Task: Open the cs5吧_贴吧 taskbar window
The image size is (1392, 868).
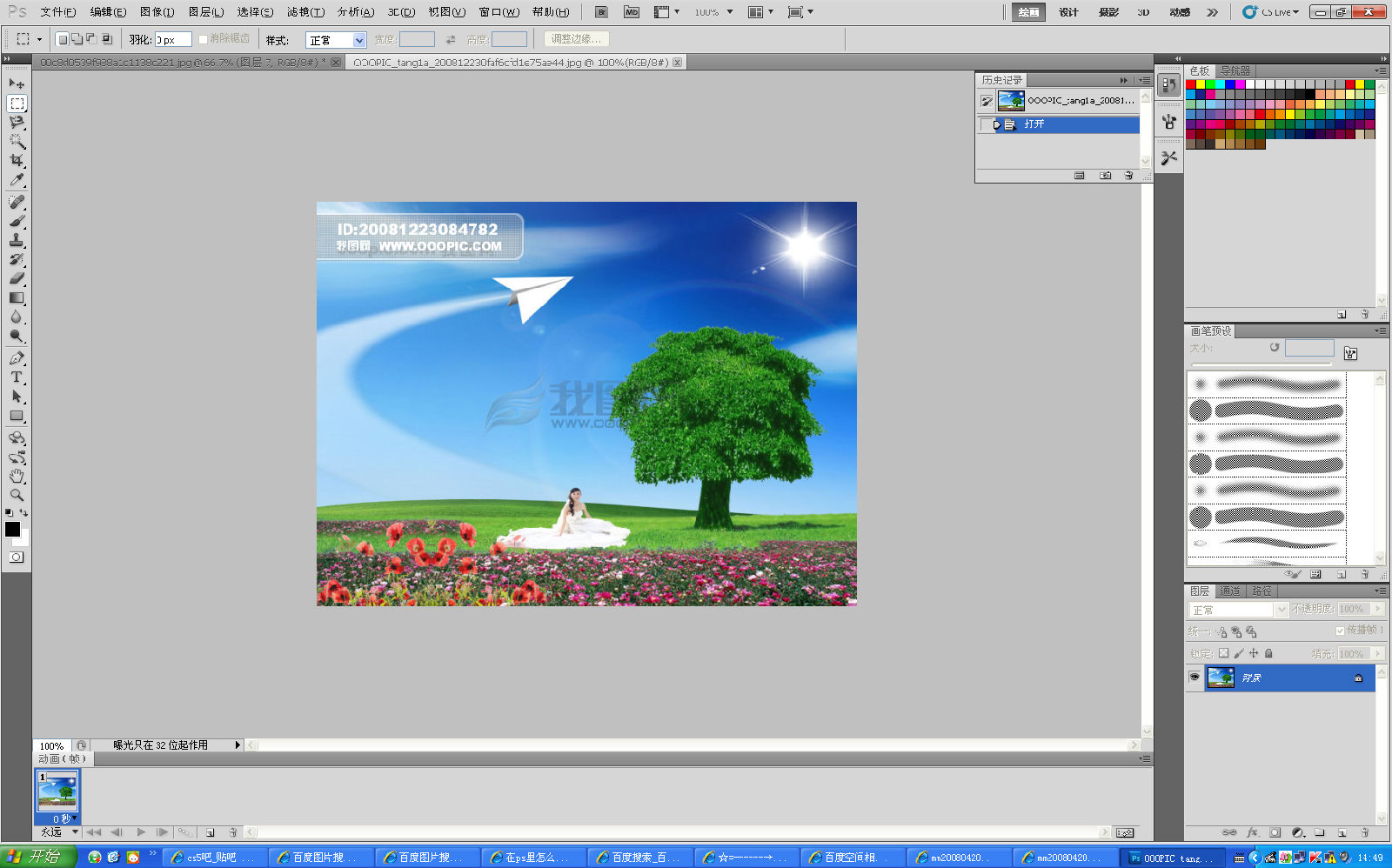Action: point(213,858)
